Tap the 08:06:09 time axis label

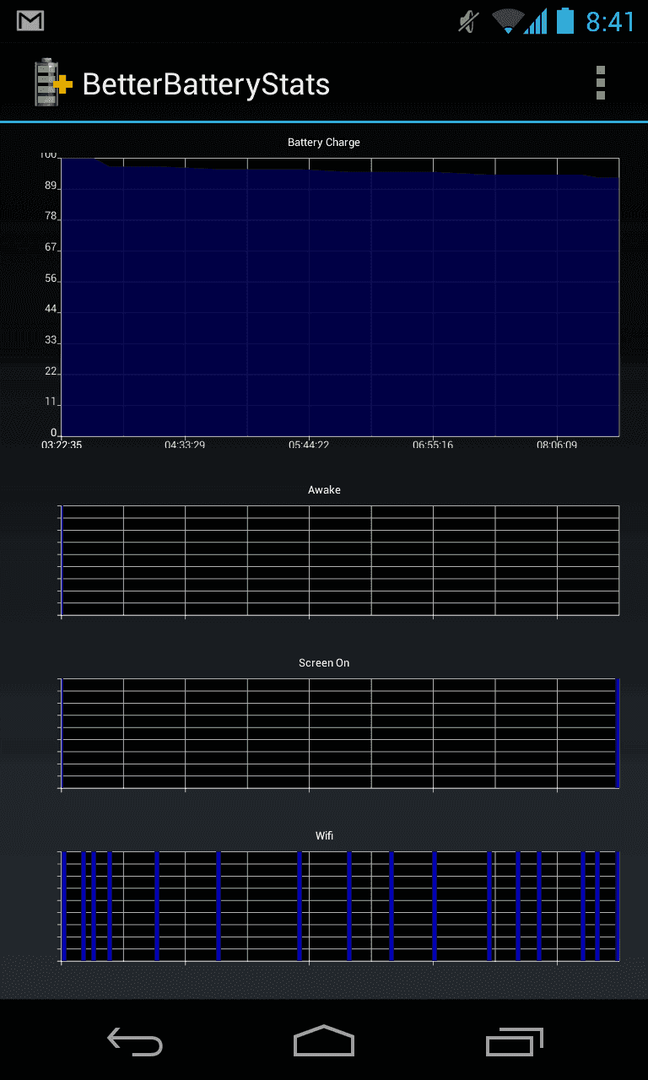(x=556, y=445)
